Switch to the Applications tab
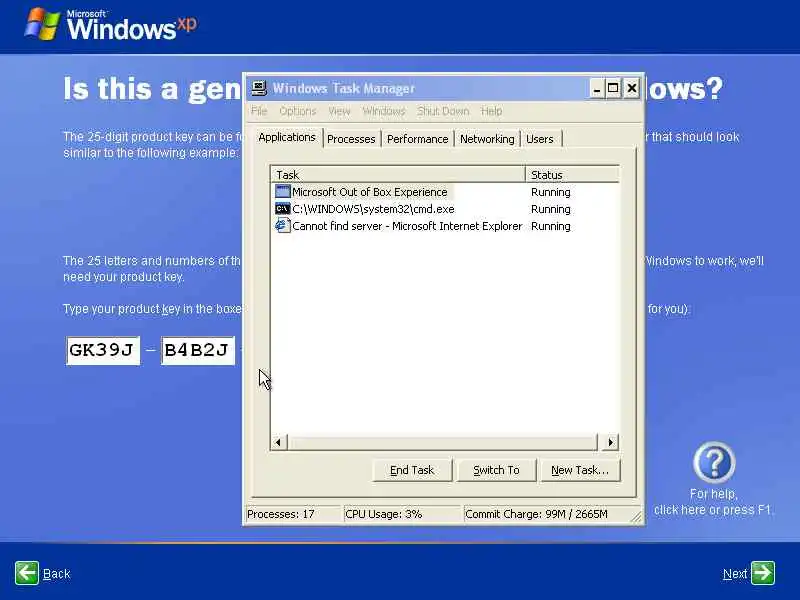 [287, 137]
